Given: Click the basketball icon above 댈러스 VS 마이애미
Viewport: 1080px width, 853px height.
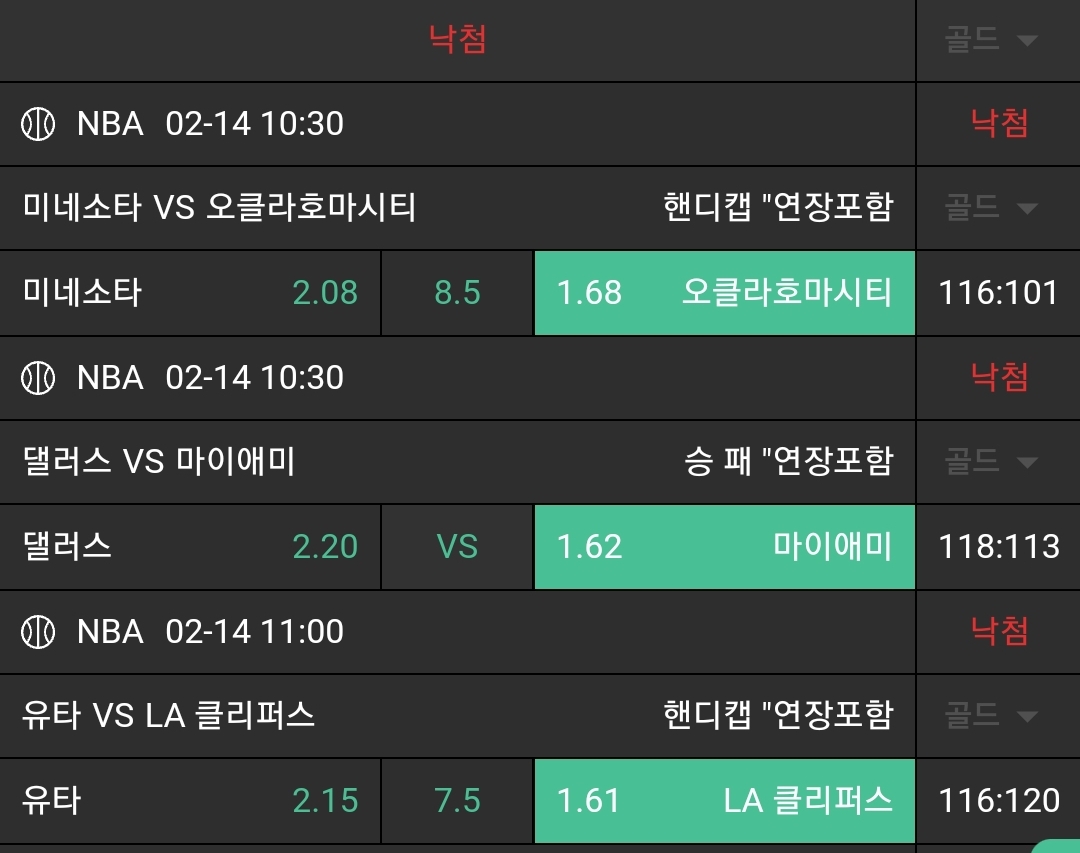Looking at the screenshot, I should point(38,378).
